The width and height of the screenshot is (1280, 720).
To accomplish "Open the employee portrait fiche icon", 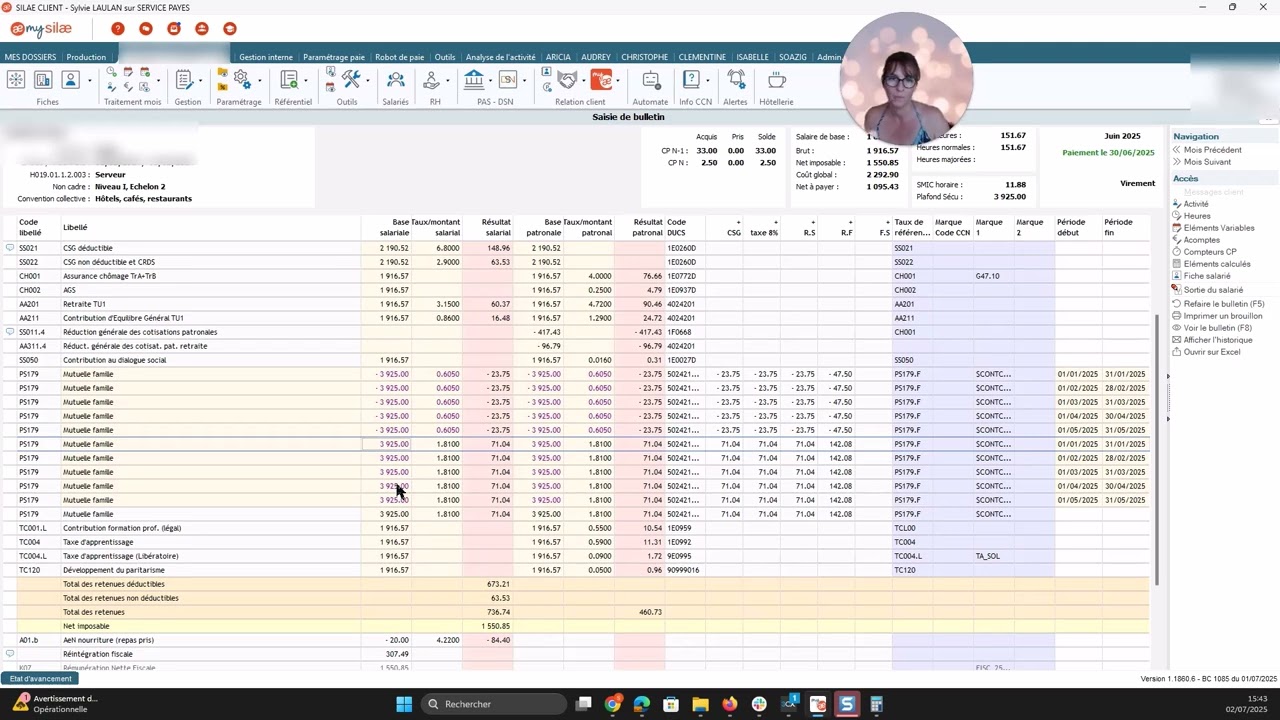I will (x=71, y=80).
